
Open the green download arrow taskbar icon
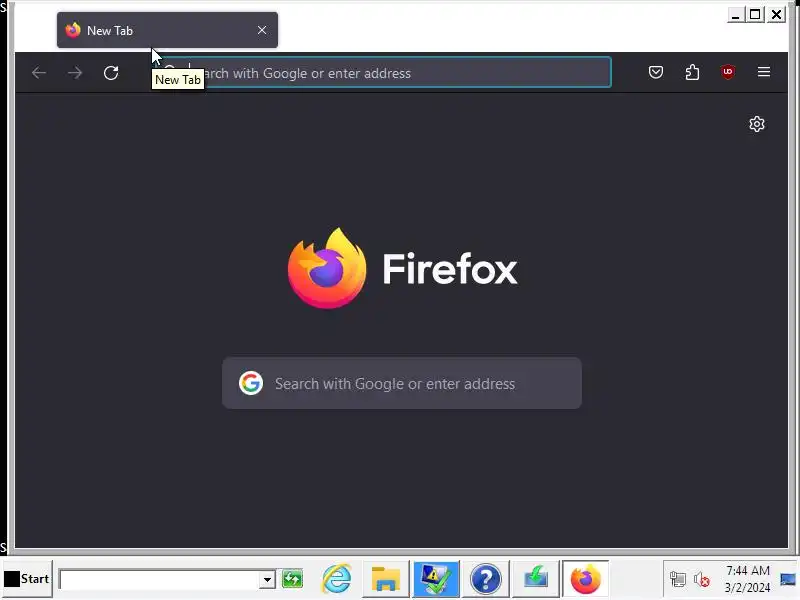coord(536,579)
